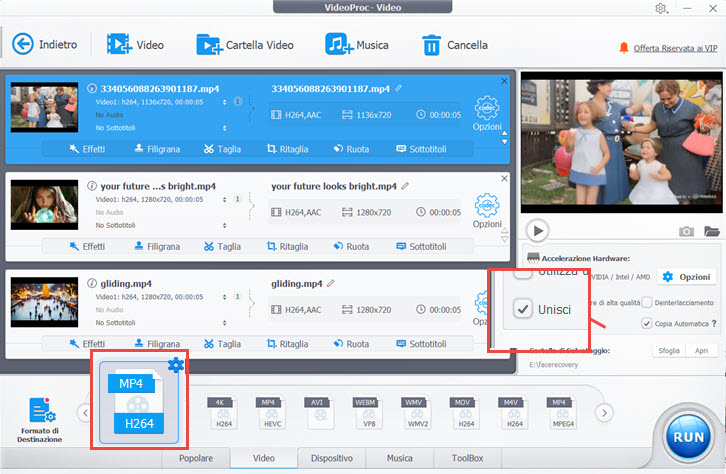Expand subtitle selector of gliding.mp4
Viewport: 726px width, 474px height.
click(x=225, y=323)
